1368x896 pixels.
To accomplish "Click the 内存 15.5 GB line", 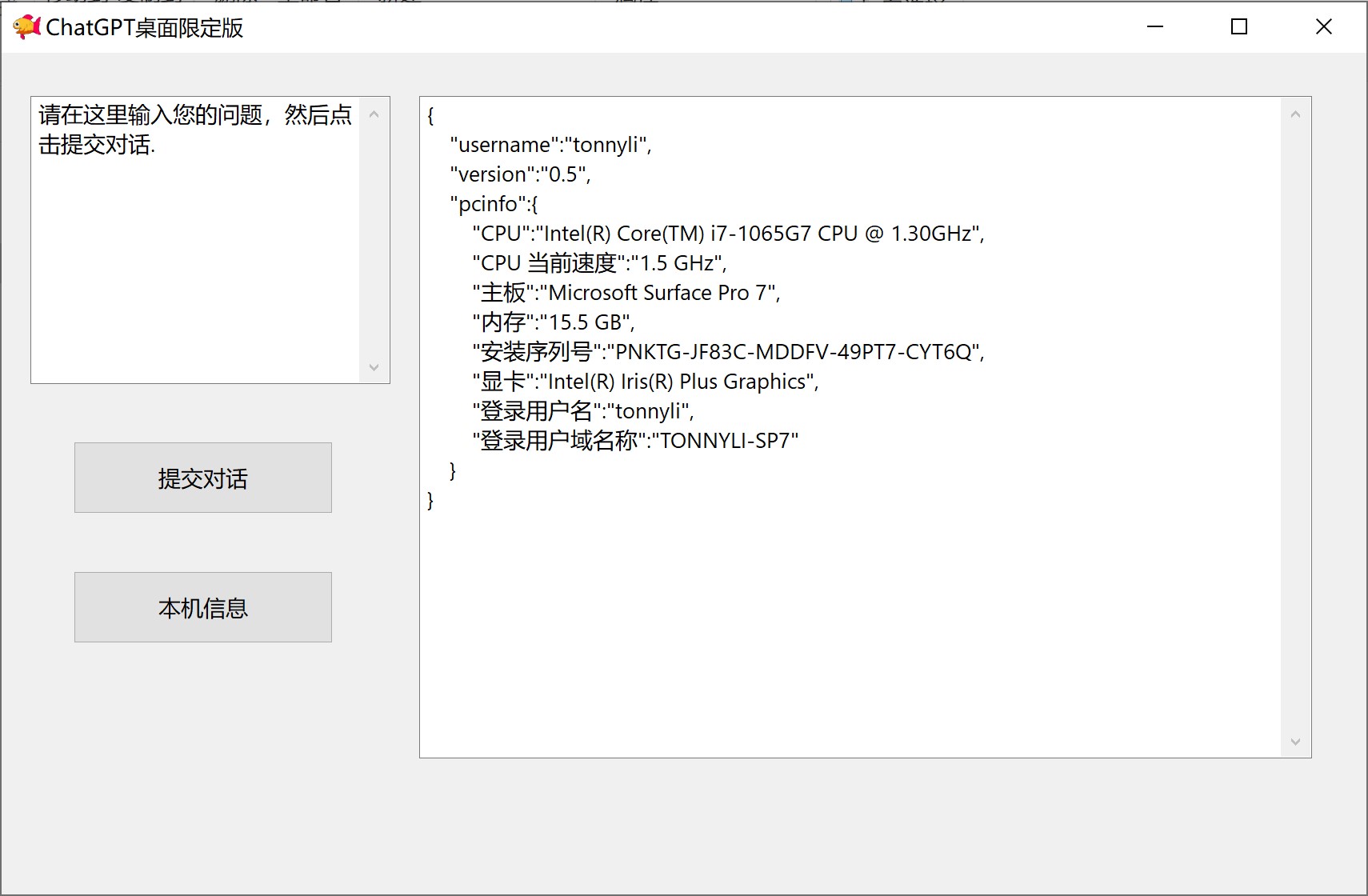I will tap(553, 322).
